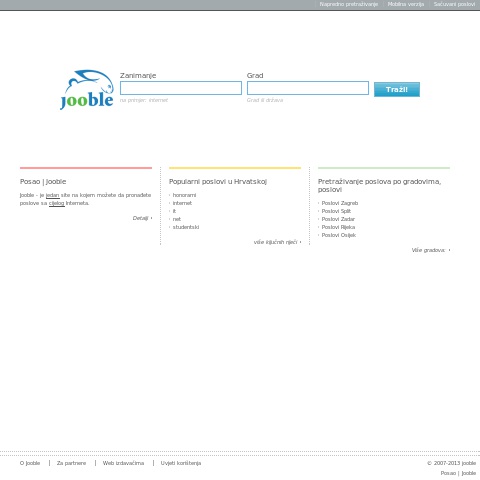Open Napredno pretraživanje link
The height and width of the screenshot is (480, 480).
pyautogui.click(x=348, y=4)
